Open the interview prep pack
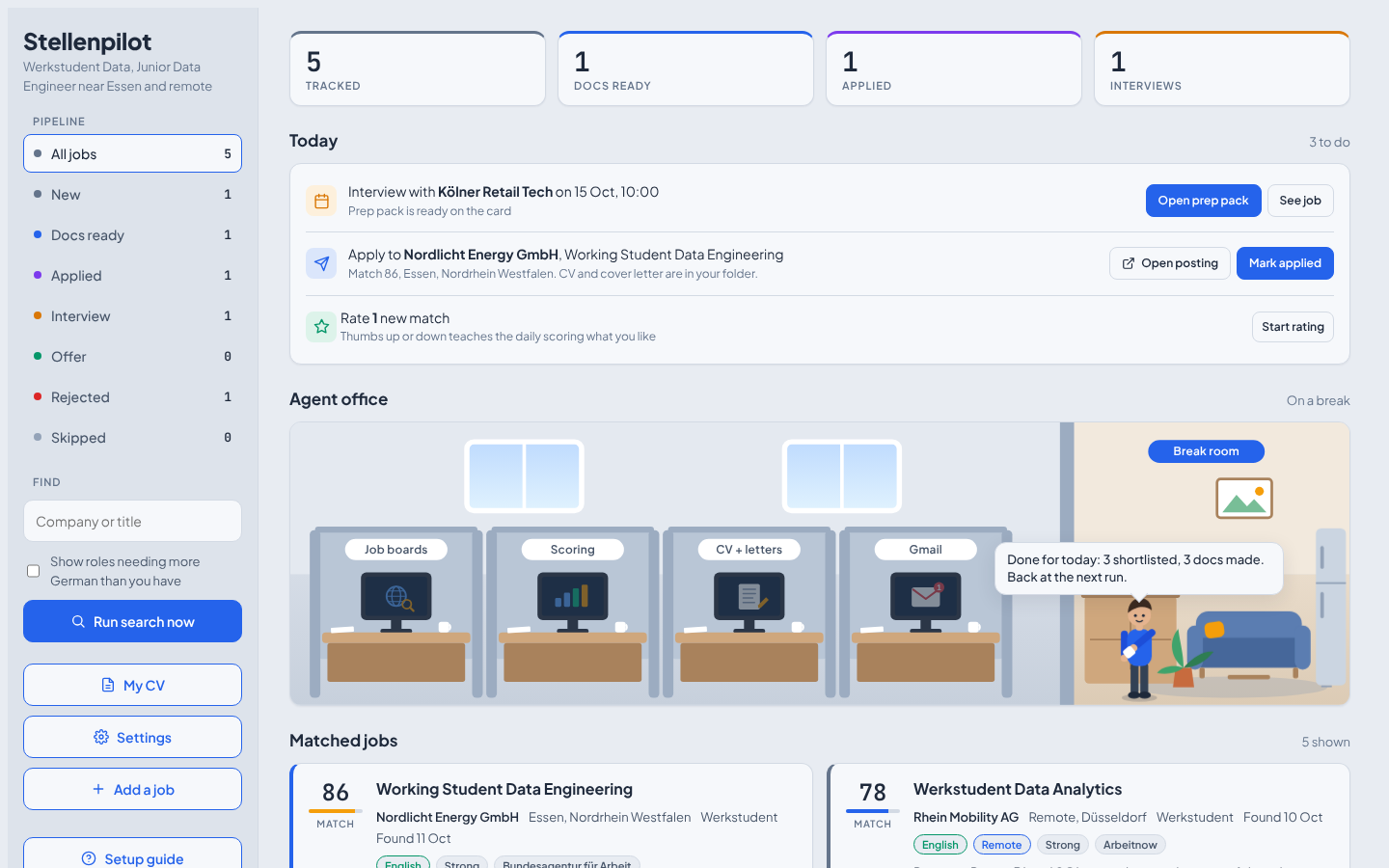1389x868 pixels. coord(1204,201)
